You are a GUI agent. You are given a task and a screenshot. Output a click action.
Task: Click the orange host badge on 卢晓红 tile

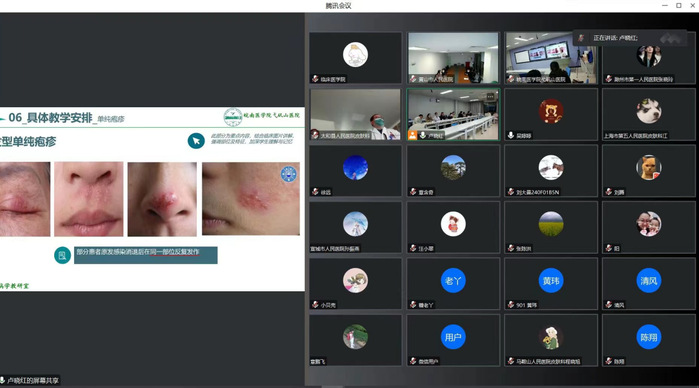413,135
